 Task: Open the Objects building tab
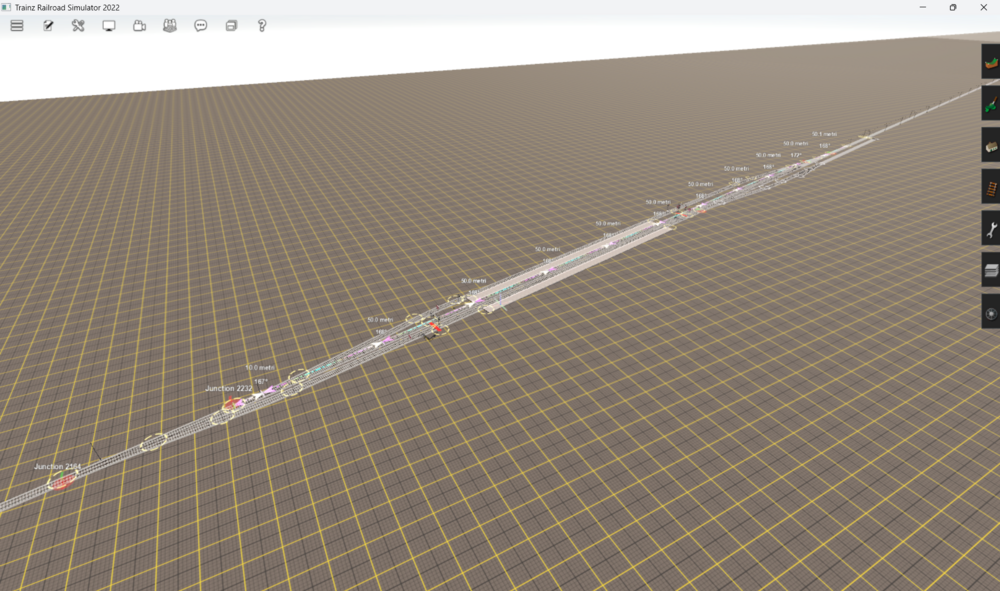991,145
